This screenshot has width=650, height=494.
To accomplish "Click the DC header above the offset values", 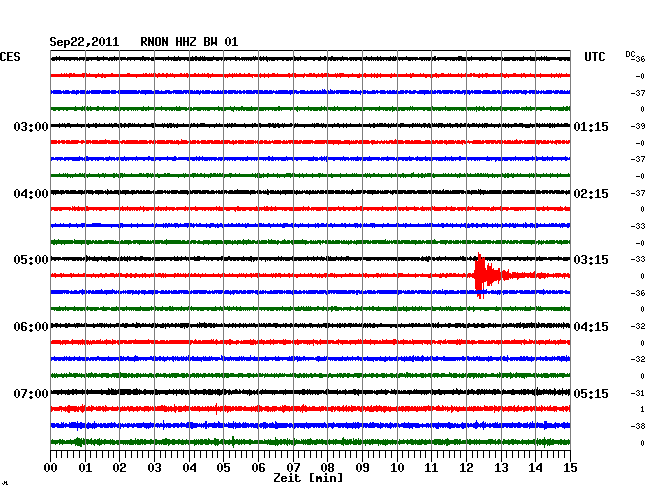I will [630, 54].
